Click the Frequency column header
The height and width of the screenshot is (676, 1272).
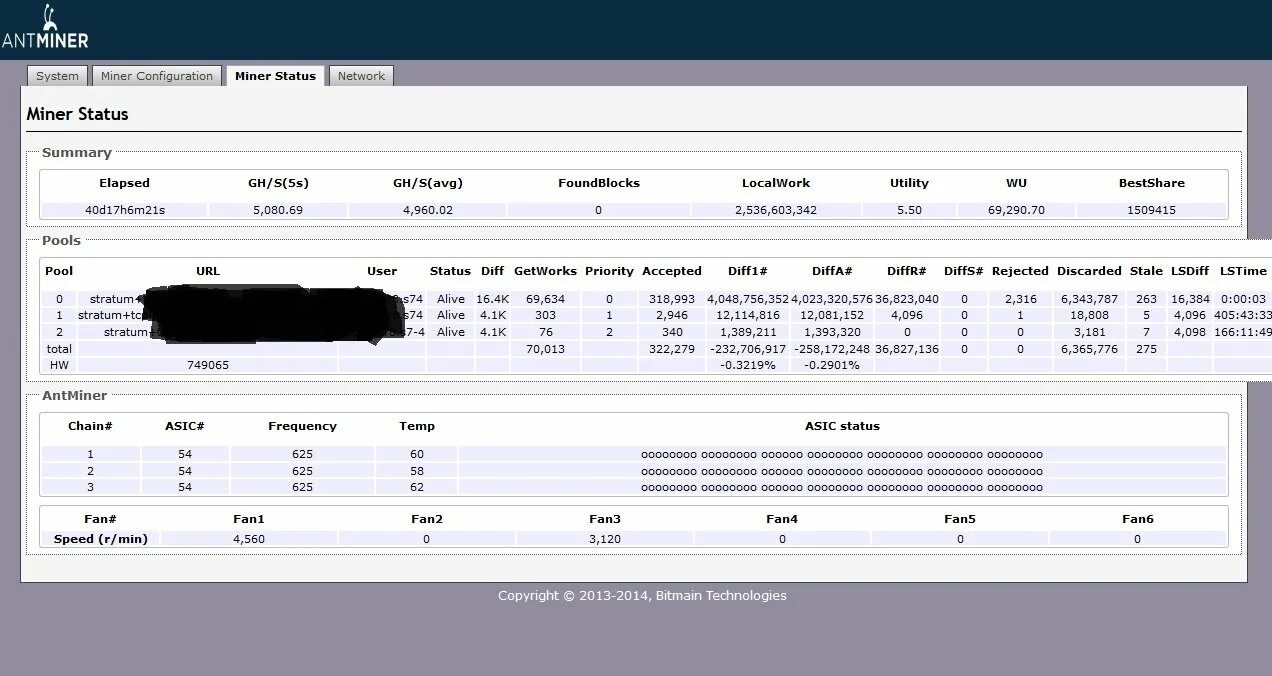click(302, 426)
